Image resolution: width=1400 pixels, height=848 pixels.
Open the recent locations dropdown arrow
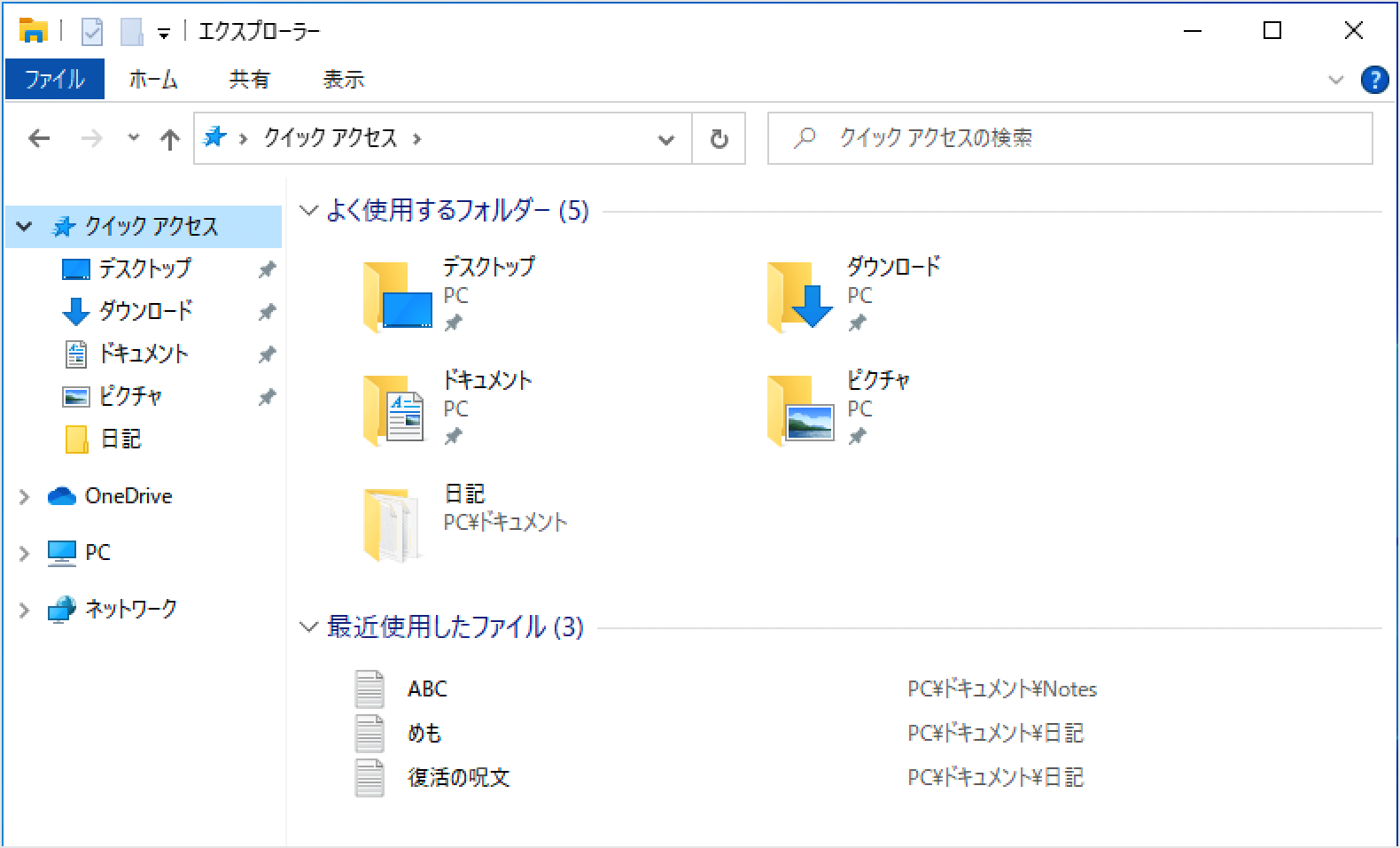(x=134, y=138)
